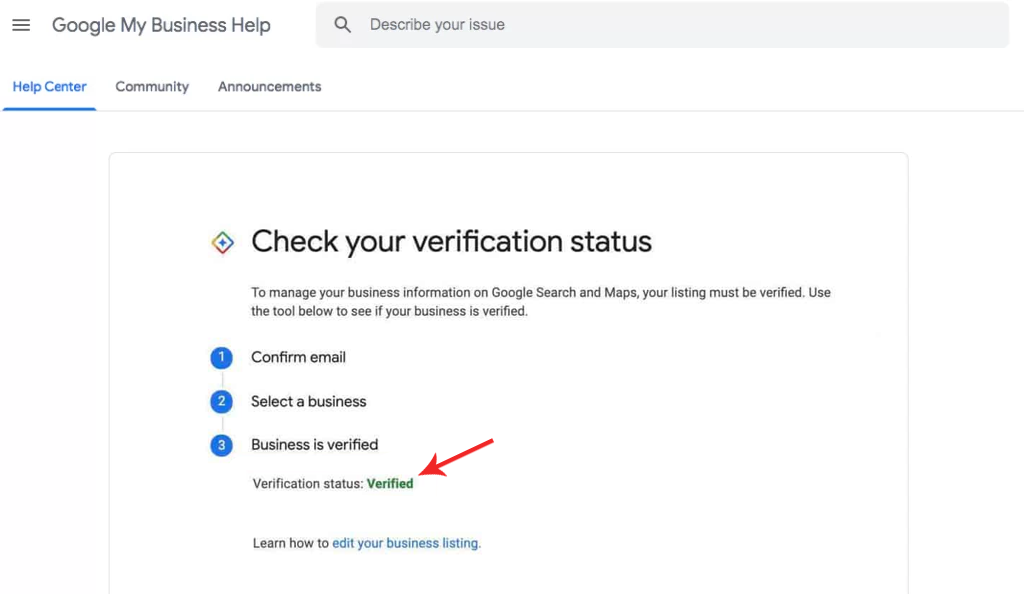Open step 1 circle for Confirm email
The image size is (1024, 594).
(x=221, y=358)
